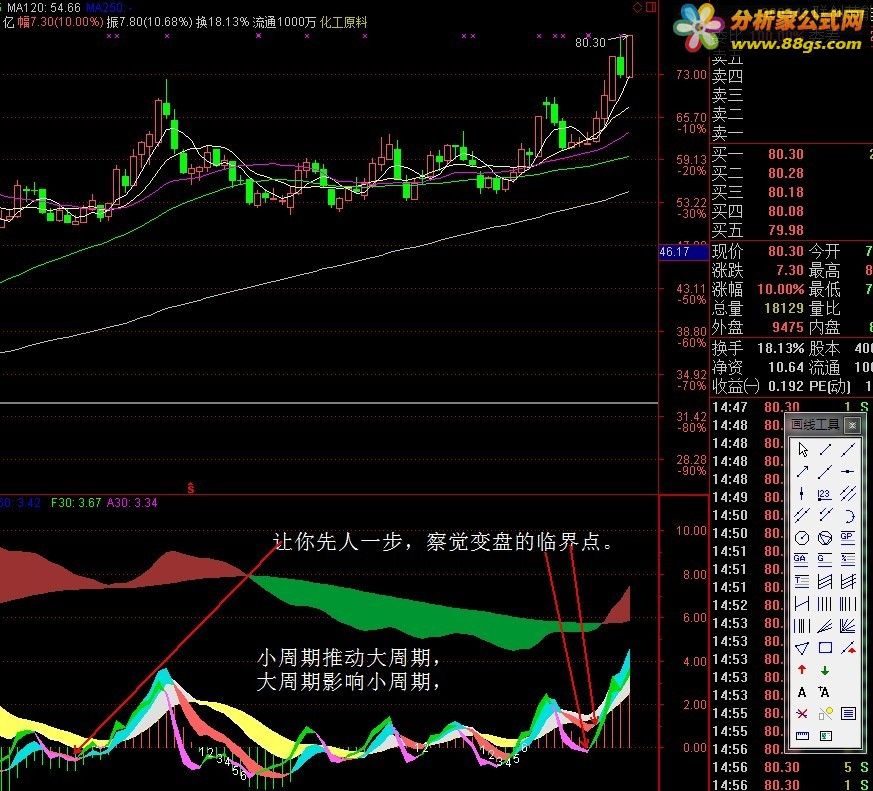Select the horizontal price line tool

(848, 471)
